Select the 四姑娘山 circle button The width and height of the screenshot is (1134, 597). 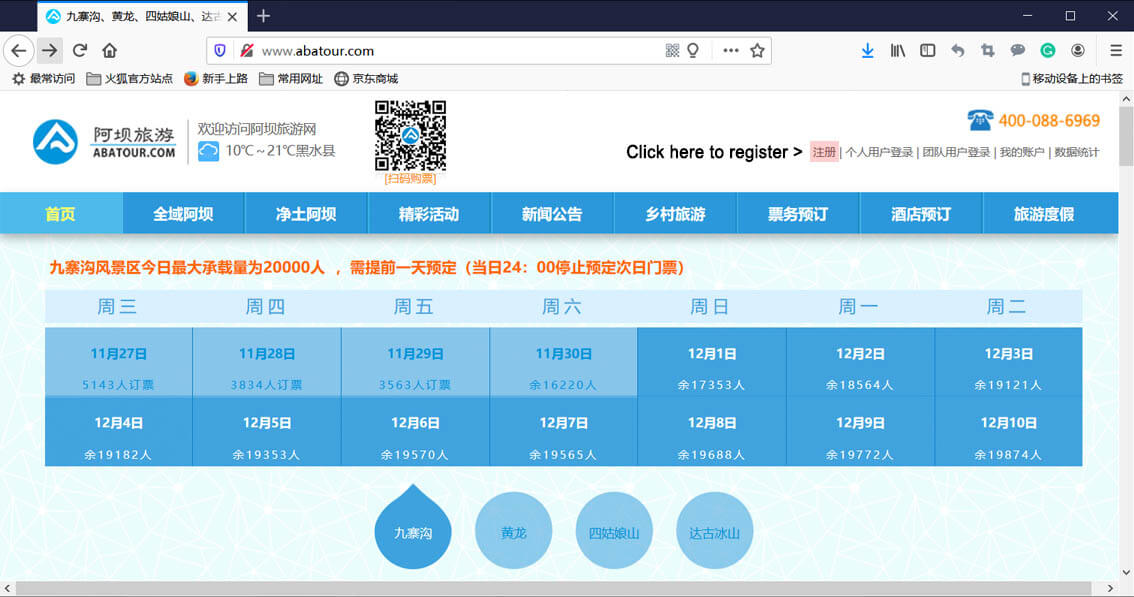(614, 531)
